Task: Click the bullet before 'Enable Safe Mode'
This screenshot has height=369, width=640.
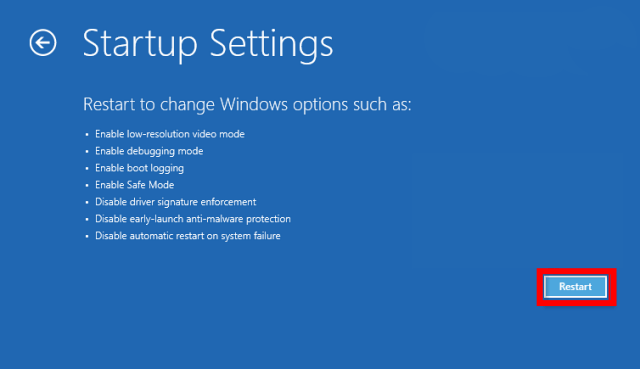Action: pos(87,185)
